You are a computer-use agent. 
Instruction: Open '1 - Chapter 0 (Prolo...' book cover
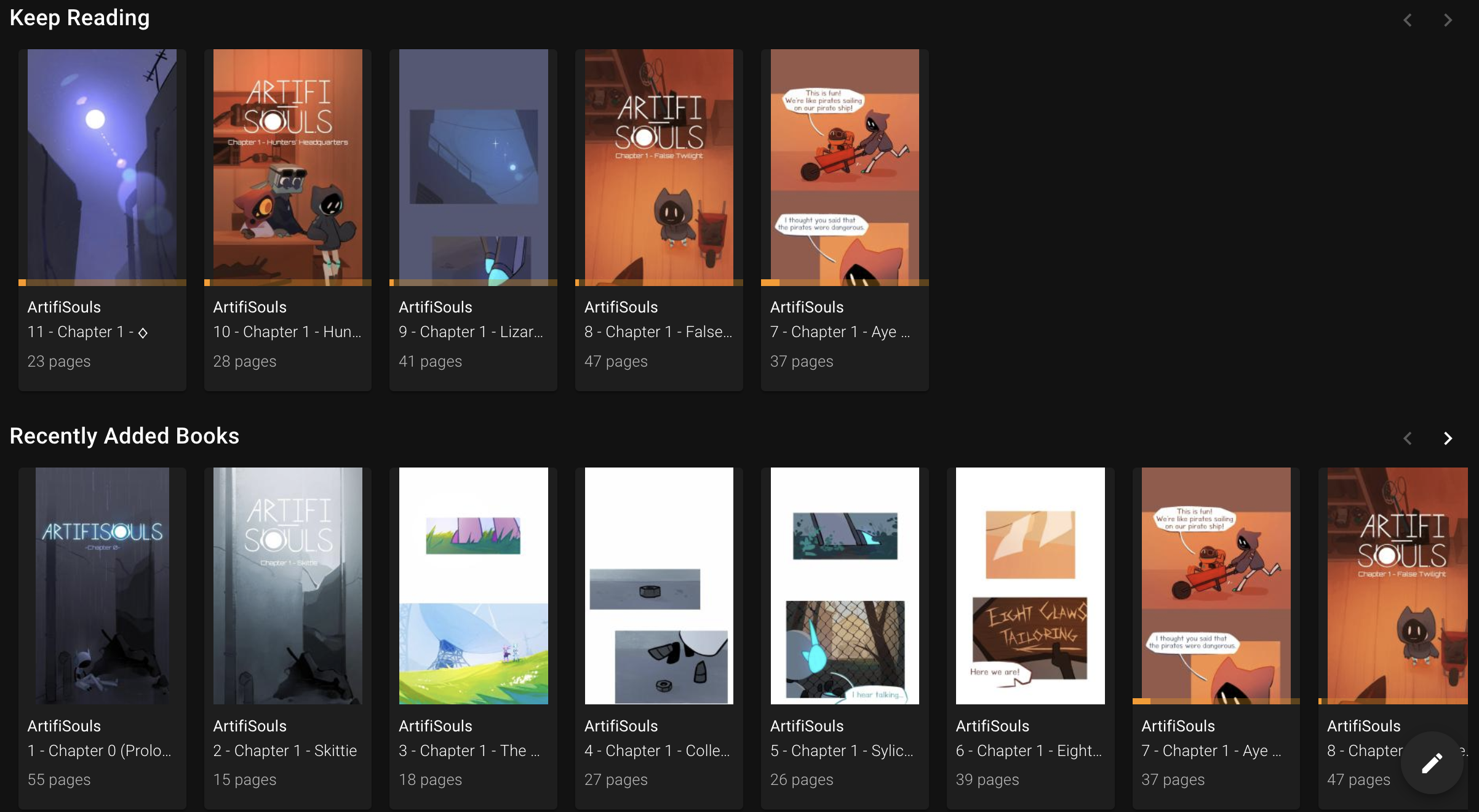(x=102, y=586)
